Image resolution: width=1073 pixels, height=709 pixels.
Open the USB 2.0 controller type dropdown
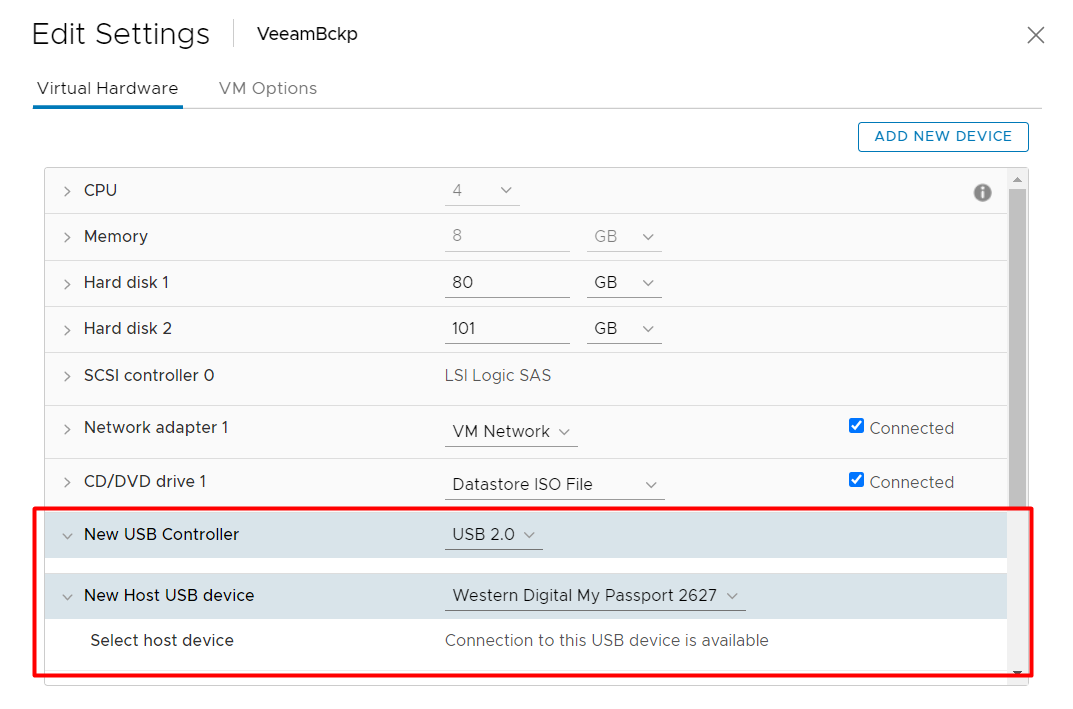point(494,535)
